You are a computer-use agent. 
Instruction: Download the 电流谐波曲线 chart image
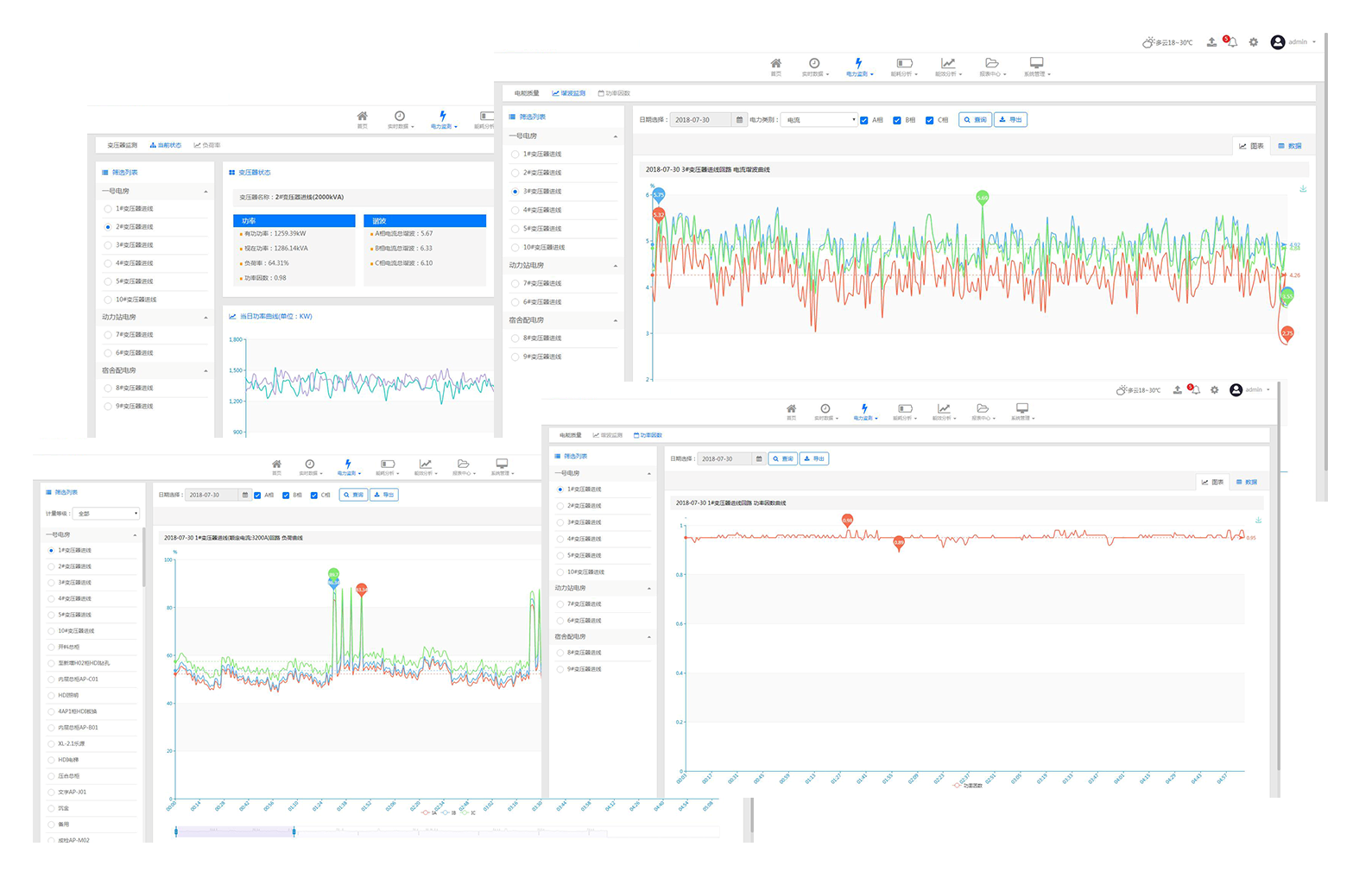pos(1303,189)
